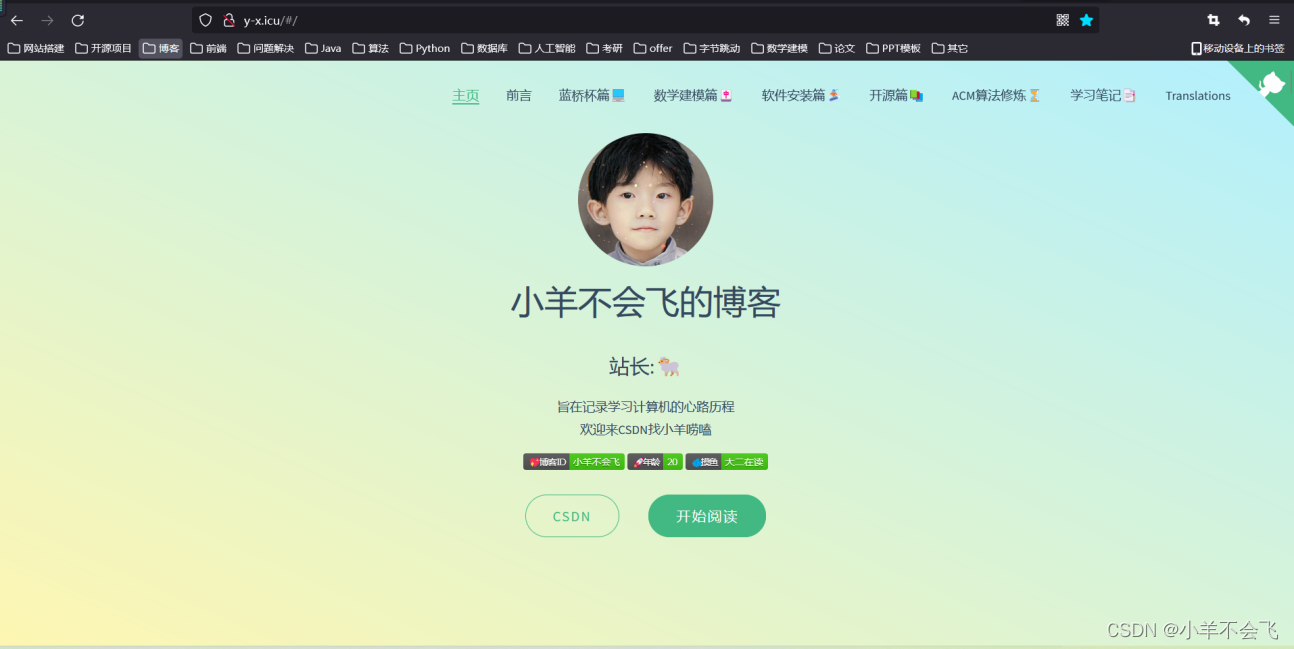Image resolution: width=1294 pixels, height=649 pixels.
Task: Click the browser back arrow
Action: tap(17, 20)
